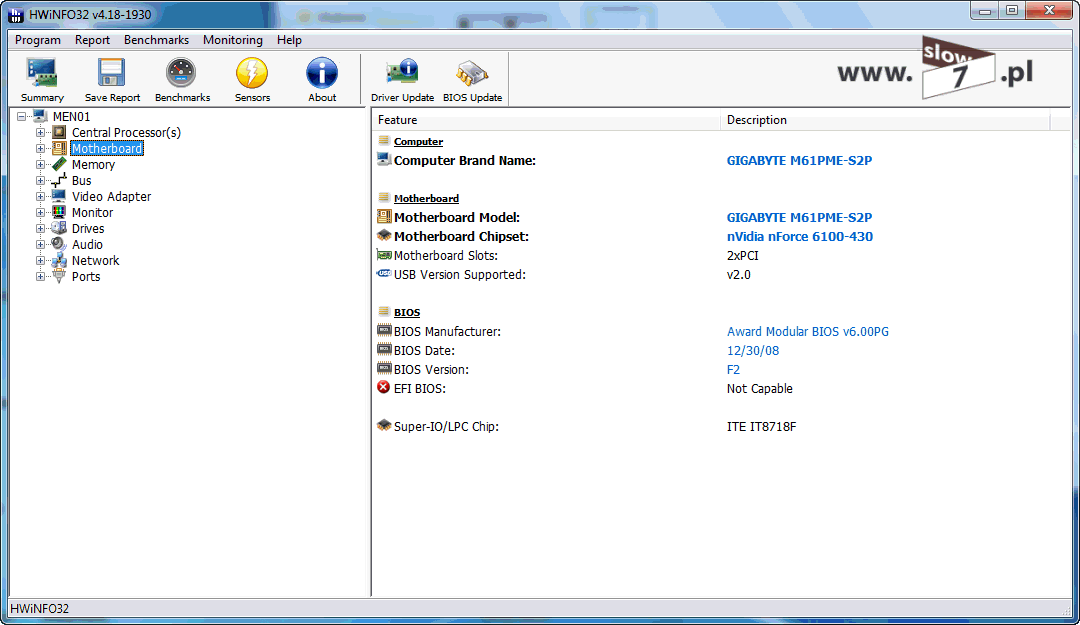The height and width of the screenshot is (625, 1080).
Task: Click the HWiNFO32 title bar icon
Action: coord(15,14)
